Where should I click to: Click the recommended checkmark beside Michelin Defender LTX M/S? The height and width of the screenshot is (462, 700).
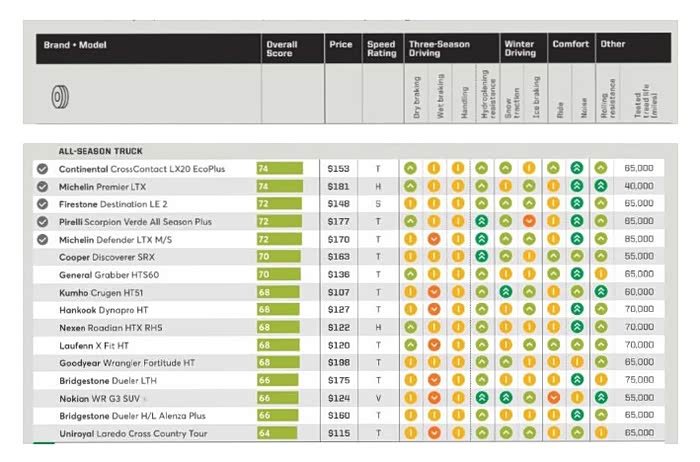[42, 240]
